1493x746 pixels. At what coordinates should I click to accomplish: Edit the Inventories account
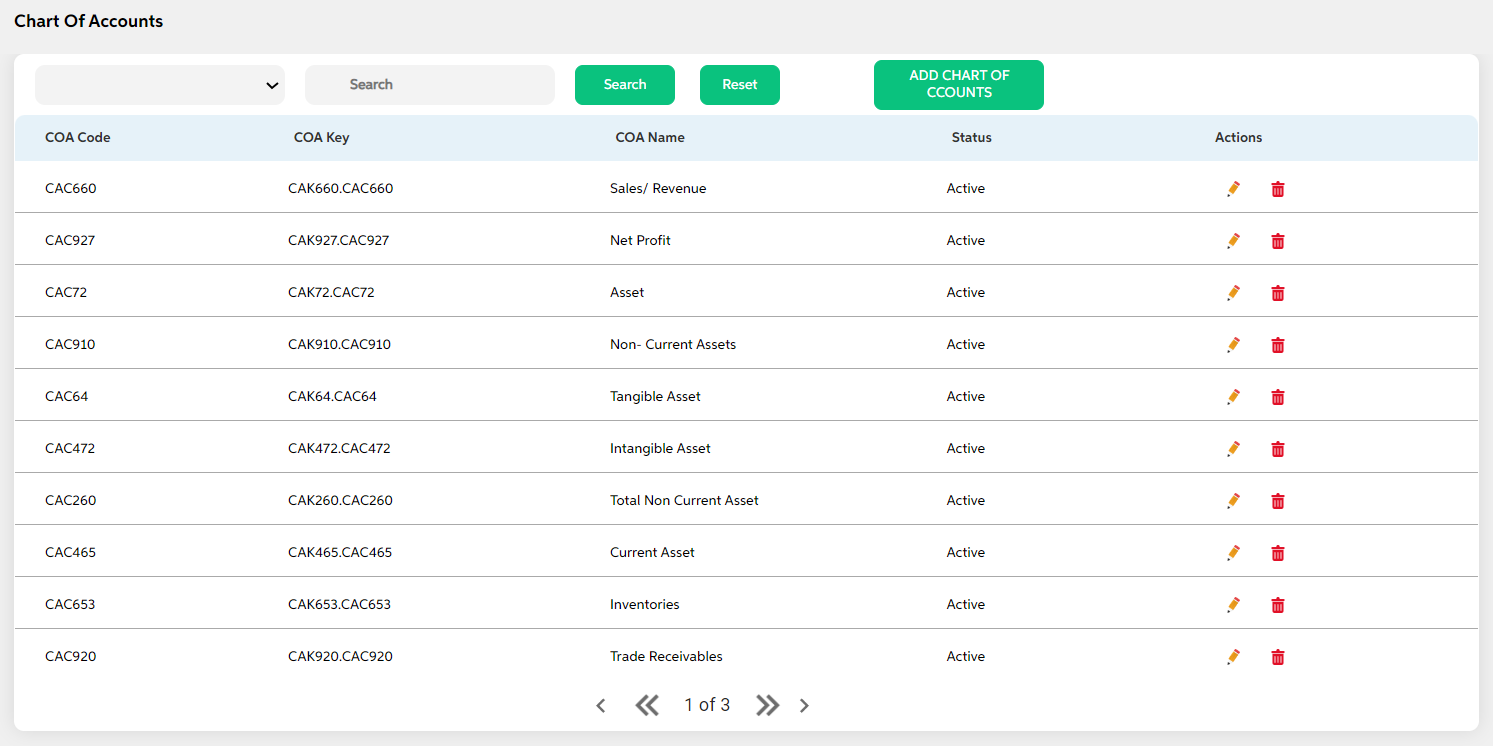pos(1233,605)
